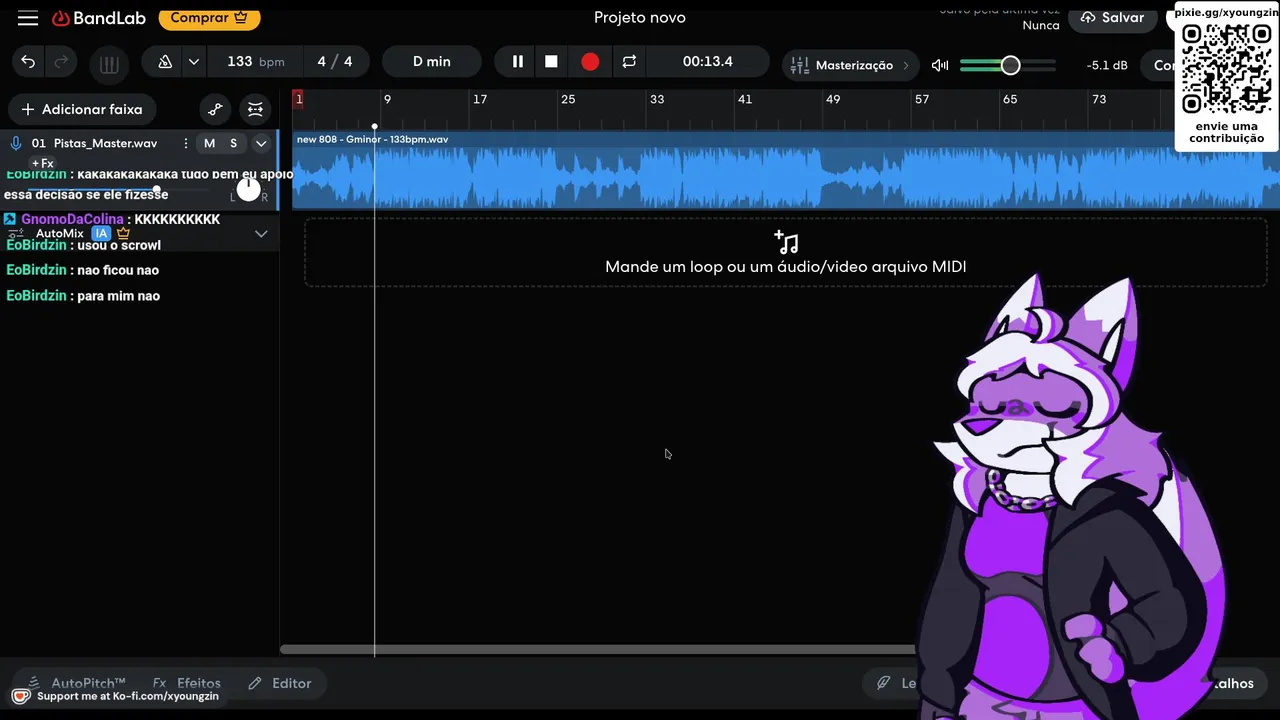Click the microphone icon of Pistas_Master track

16,143
